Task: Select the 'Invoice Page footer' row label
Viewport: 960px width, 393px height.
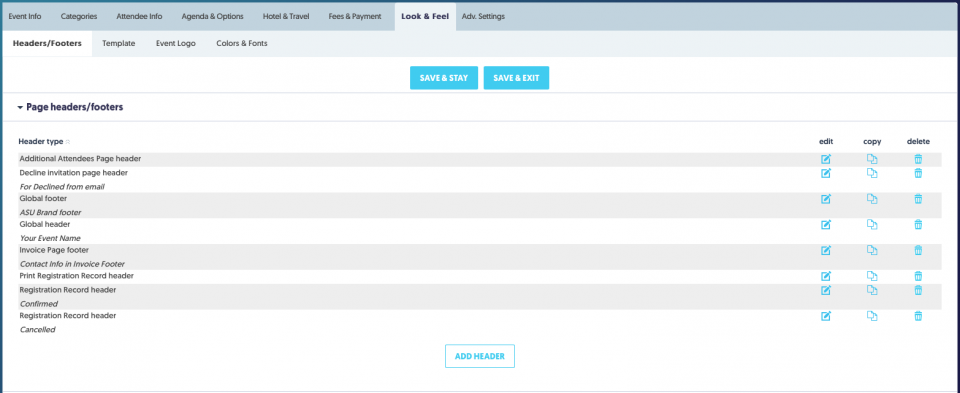Action: point(54,250)
